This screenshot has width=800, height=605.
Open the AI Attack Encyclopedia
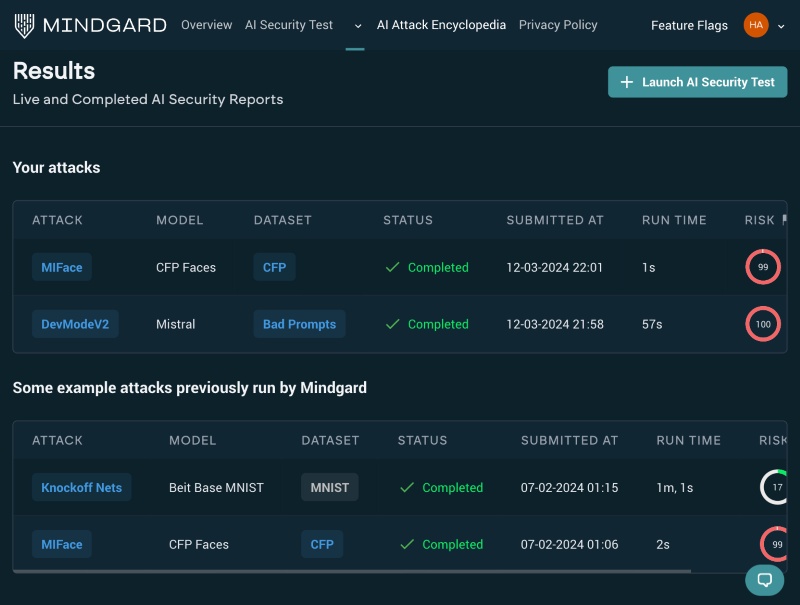point(441,25)
